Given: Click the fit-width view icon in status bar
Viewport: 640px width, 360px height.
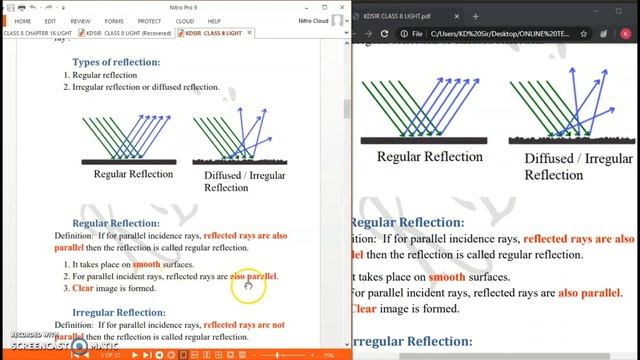Looking at the screenshot, I should click(230, 356).
